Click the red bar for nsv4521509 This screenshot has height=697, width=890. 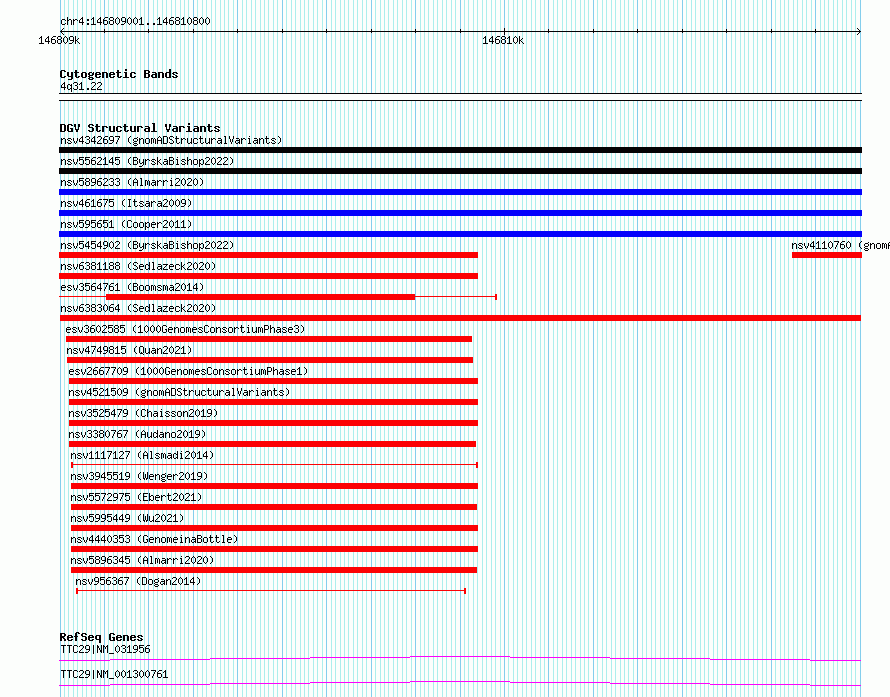273,402
